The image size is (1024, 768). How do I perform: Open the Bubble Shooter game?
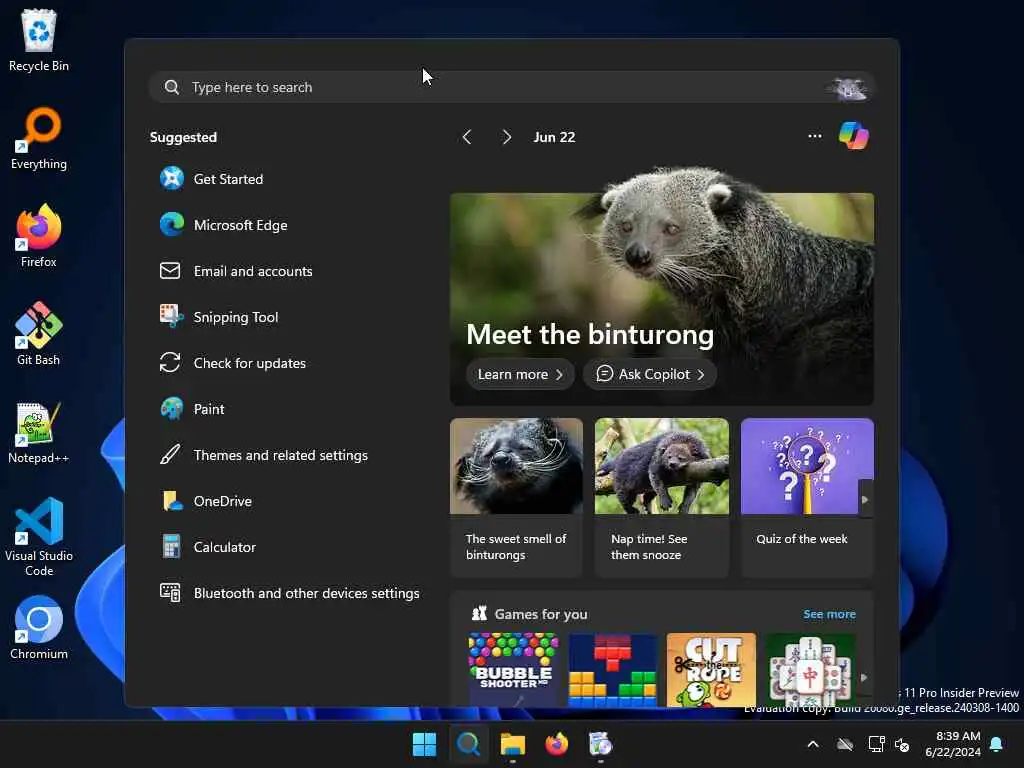pos(513,670)
